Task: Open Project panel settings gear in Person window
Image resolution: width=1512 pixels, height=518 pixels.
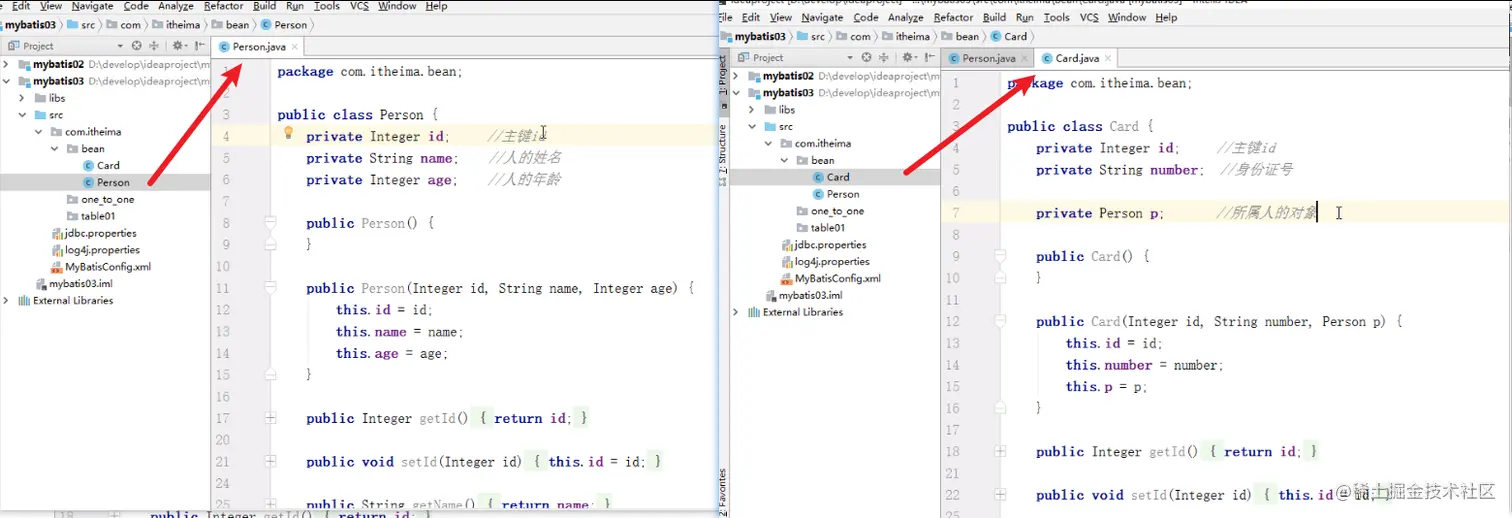Action: [179, 45]
